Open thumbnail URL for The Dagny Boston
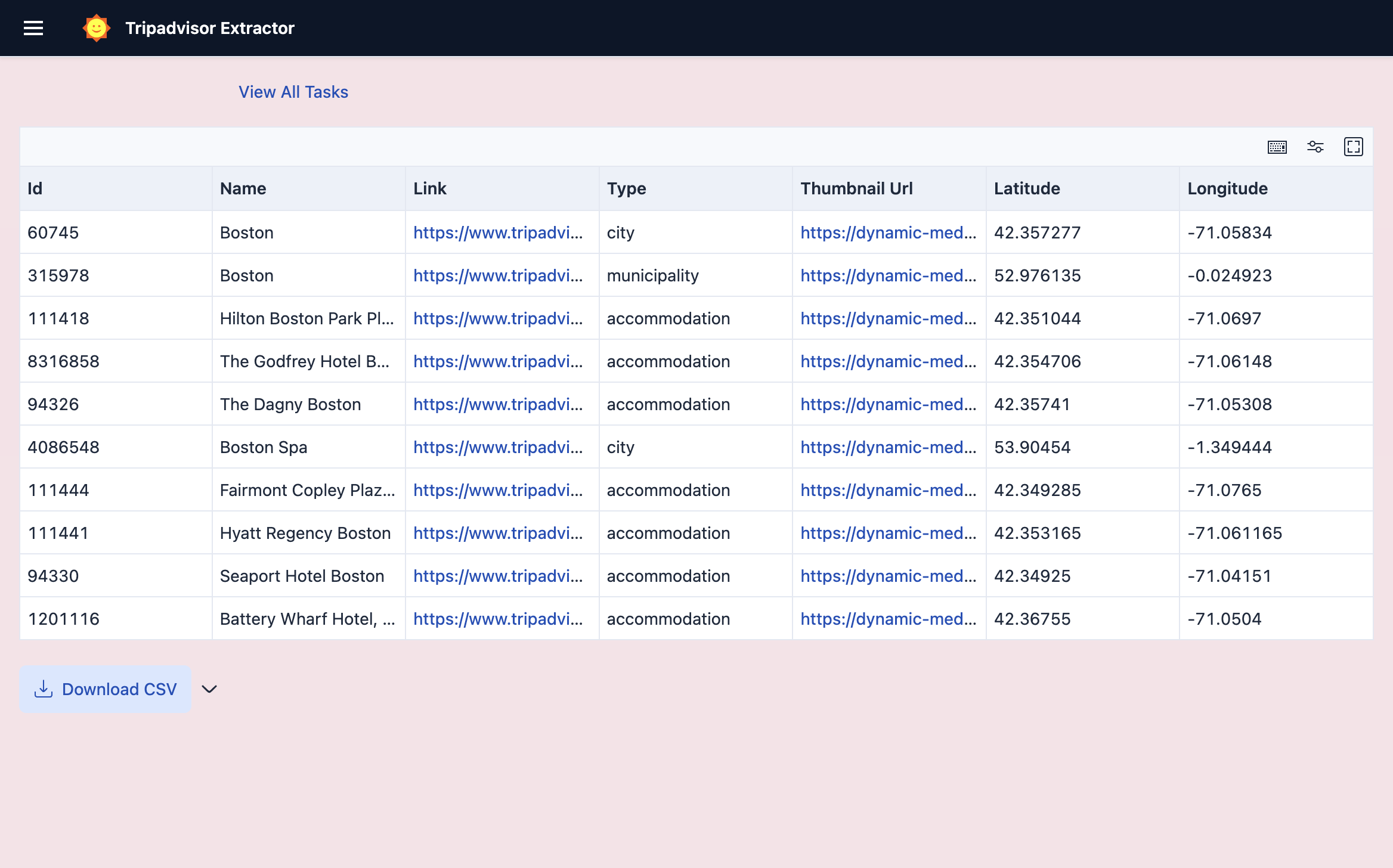 click(x=888, y=404)
